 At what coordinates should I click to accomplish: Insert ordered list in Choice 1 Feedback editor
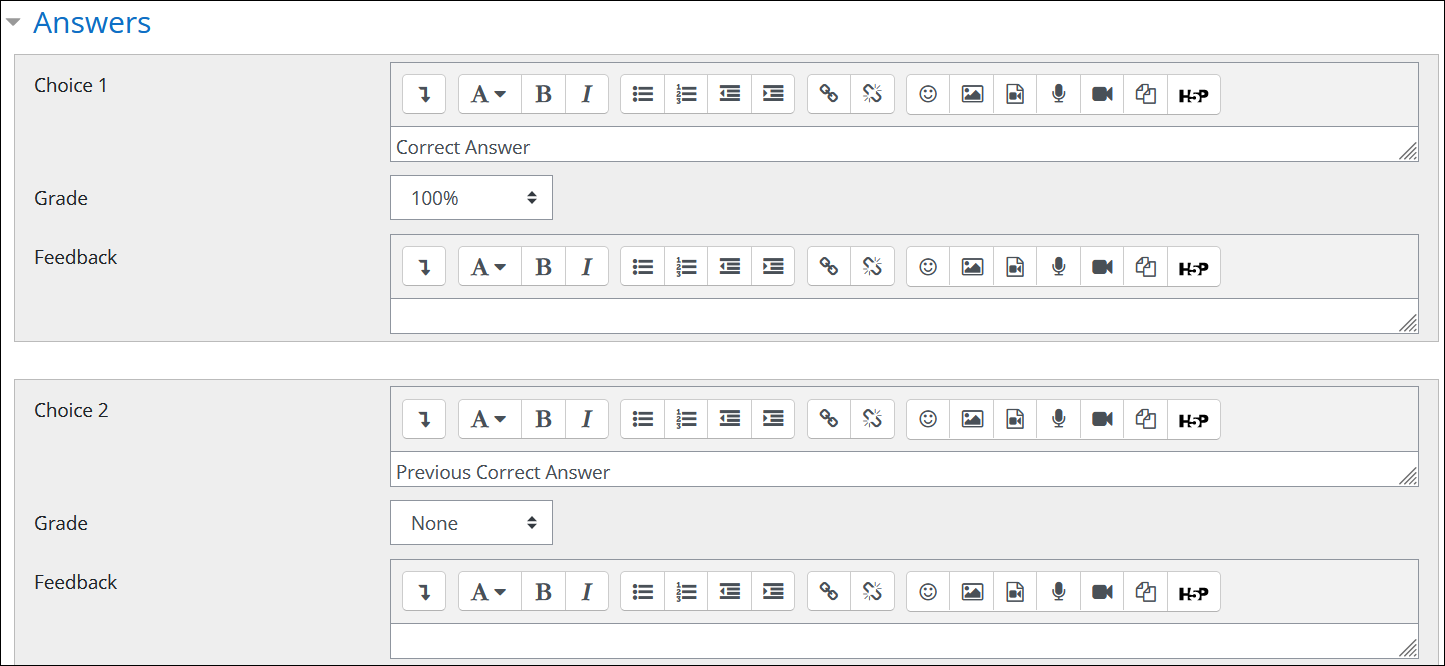click(x=686, y=267)
